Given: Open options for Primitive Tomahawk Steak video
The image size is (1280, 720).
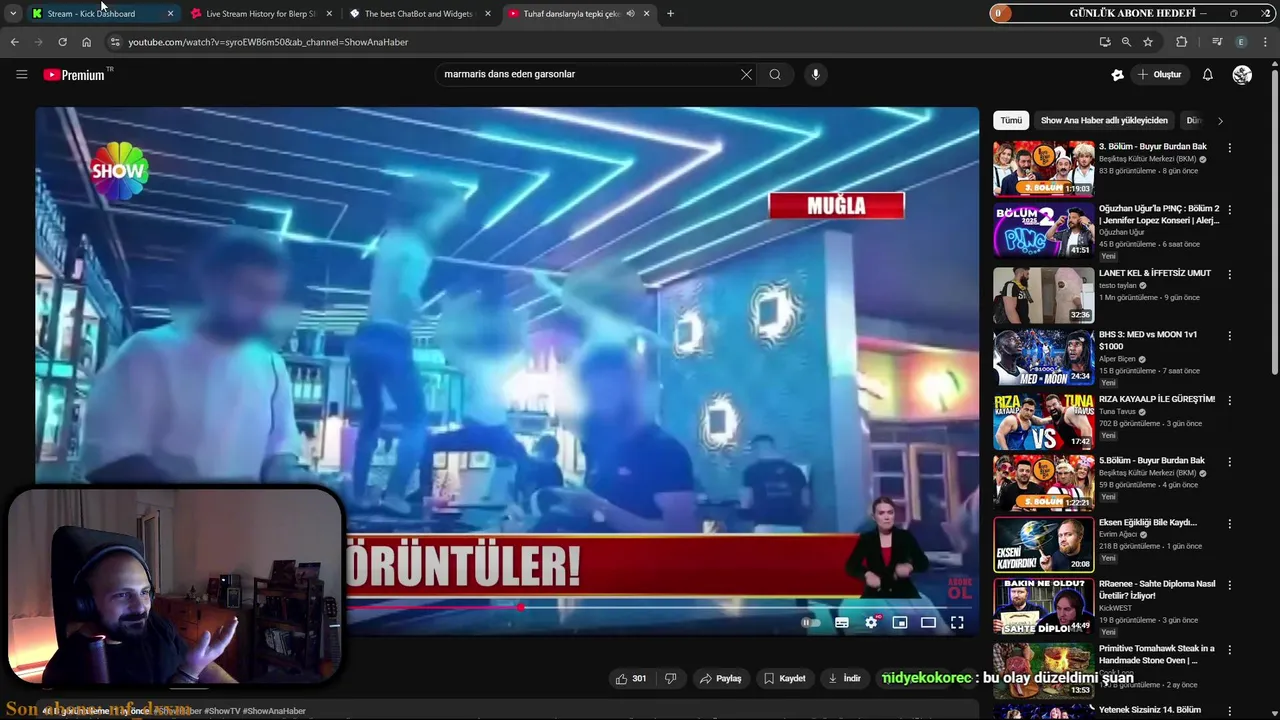Looking at the screenshot, I should point(1230,649).
